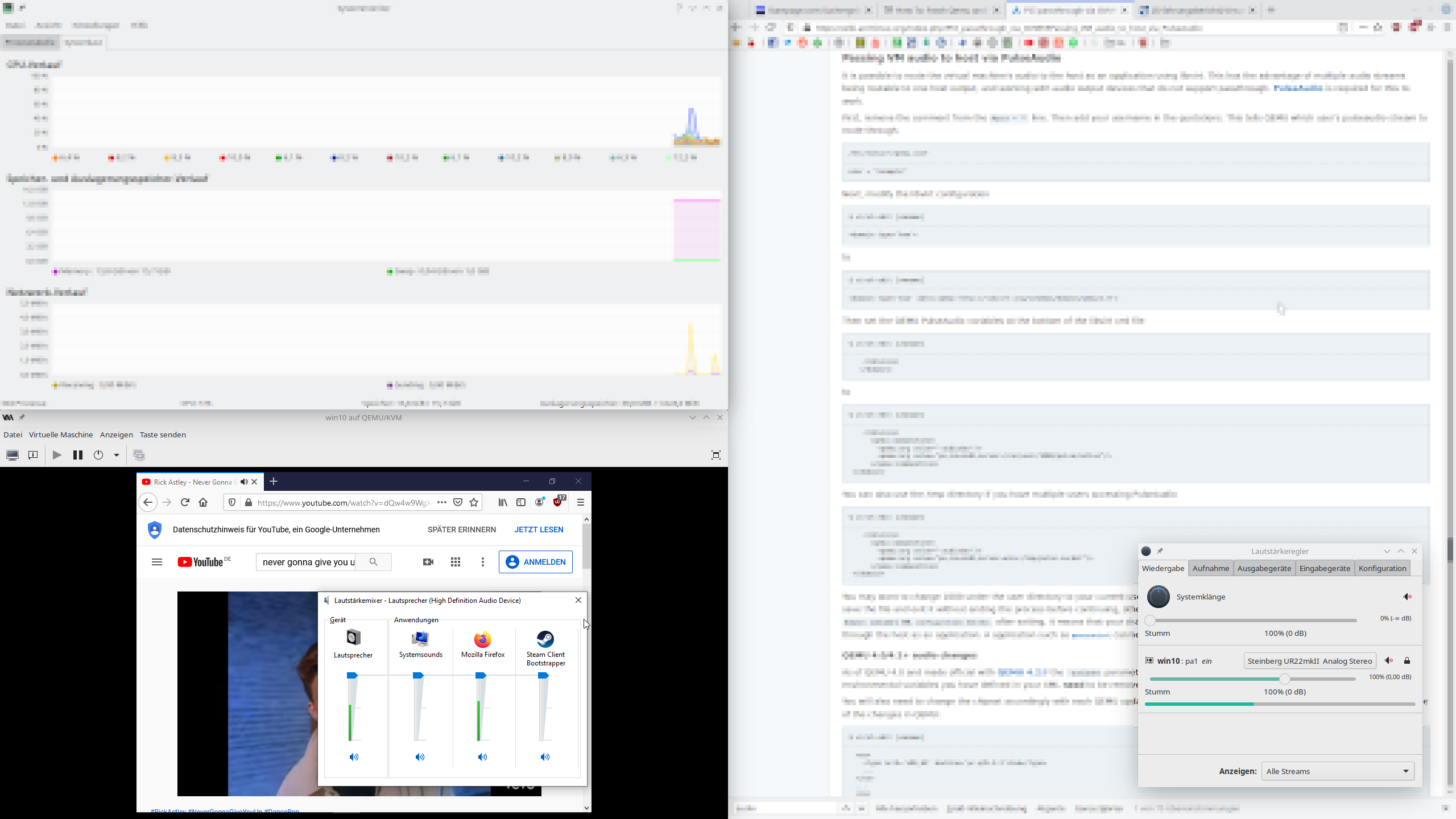Bookmark the page with the star icon

(474, 502)
